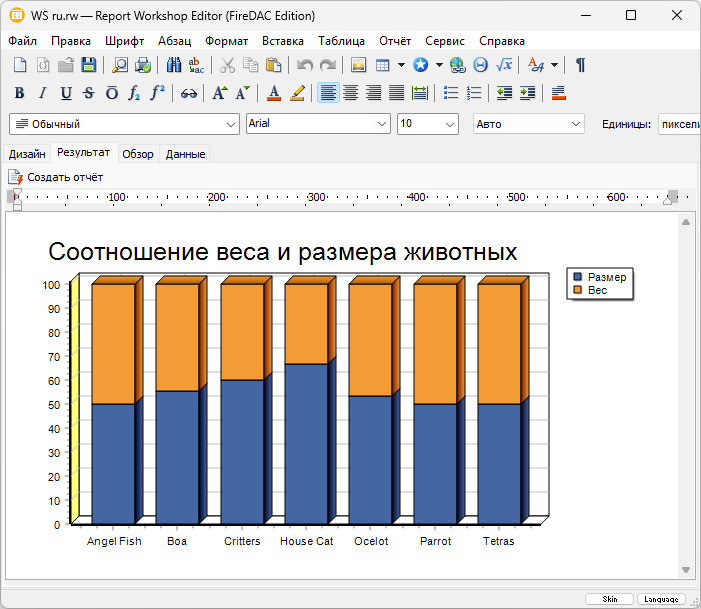Click the vertical scrollbar down arrow
This screenshot has width=701, height=609.
686,570
